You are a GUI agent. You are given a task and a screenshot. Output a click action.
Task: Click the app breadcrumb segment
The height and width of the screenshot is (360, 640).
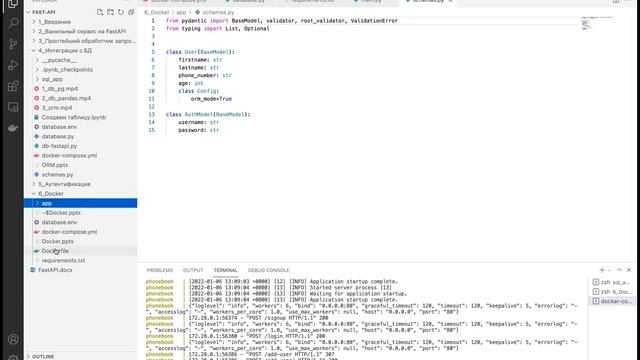181,12
